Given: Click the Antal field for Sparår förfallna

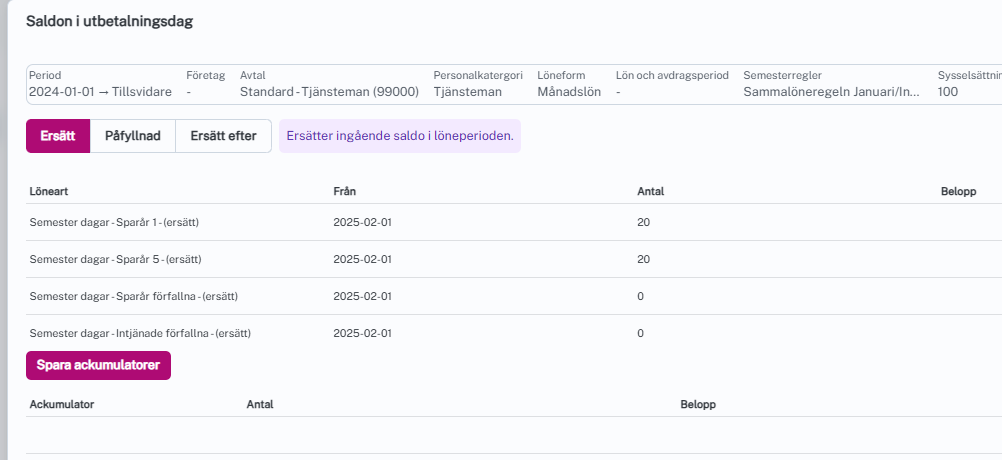Looking at the screenshot, I should pos(640,296).
